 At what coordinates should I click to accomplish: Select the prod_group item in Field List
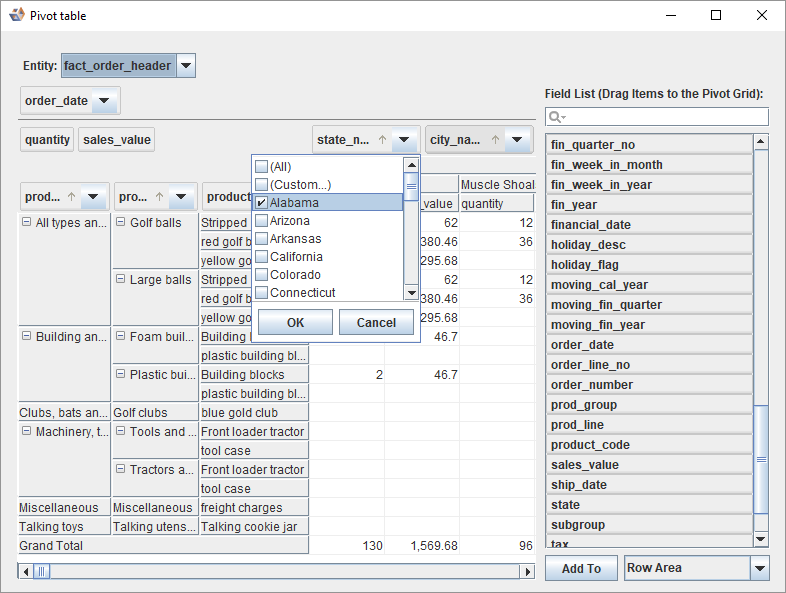(649, 405)
